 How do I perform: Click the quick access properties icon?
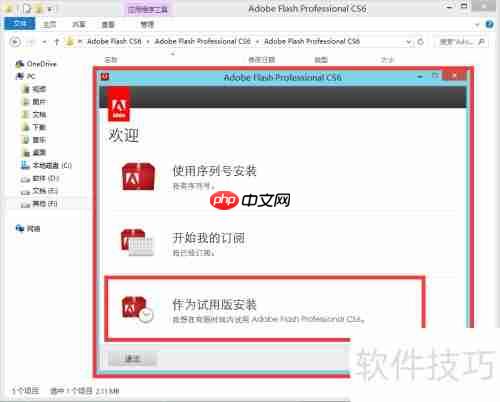[27, 9]
